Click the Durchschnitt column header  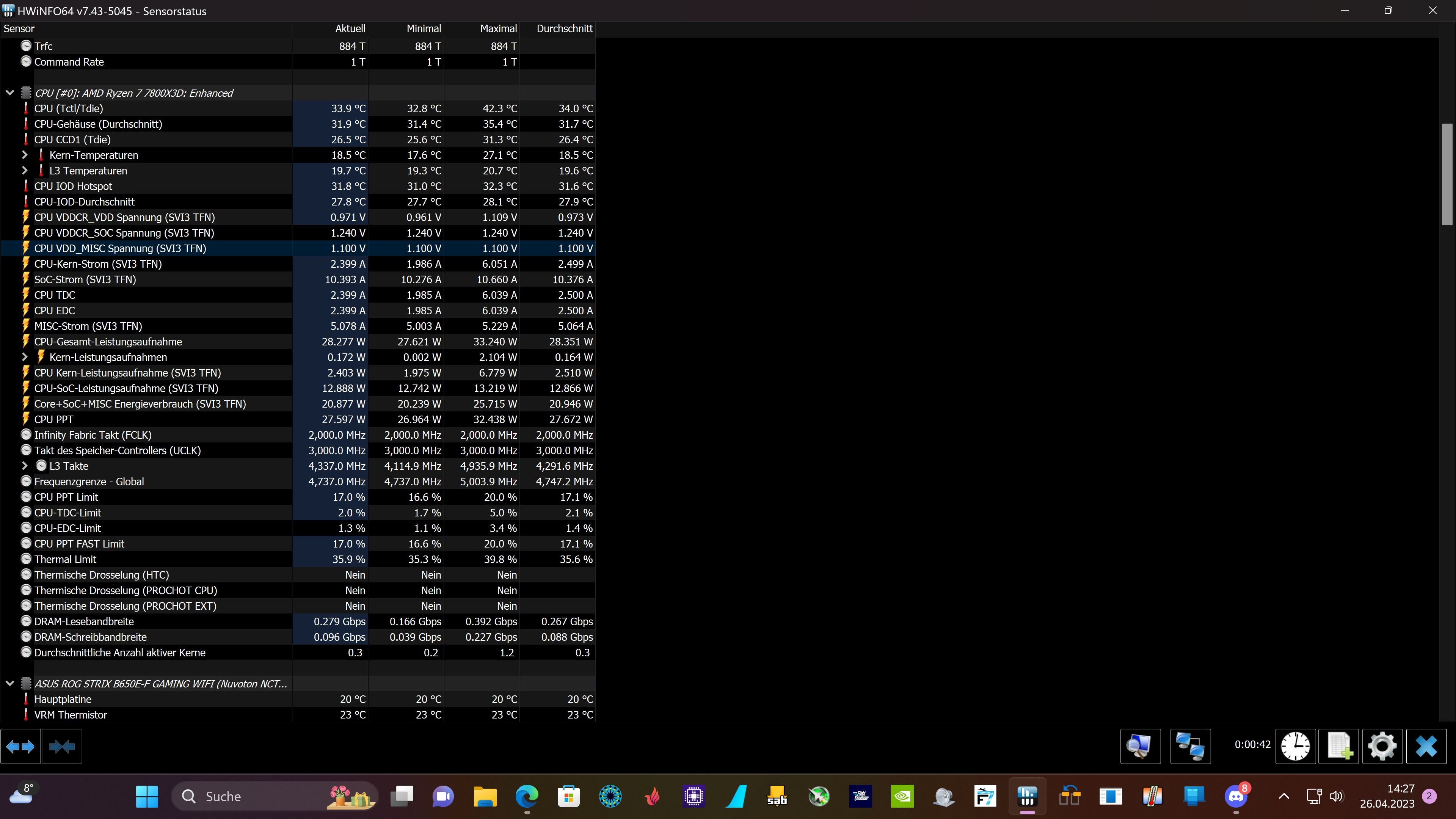(x=557, y=29)
